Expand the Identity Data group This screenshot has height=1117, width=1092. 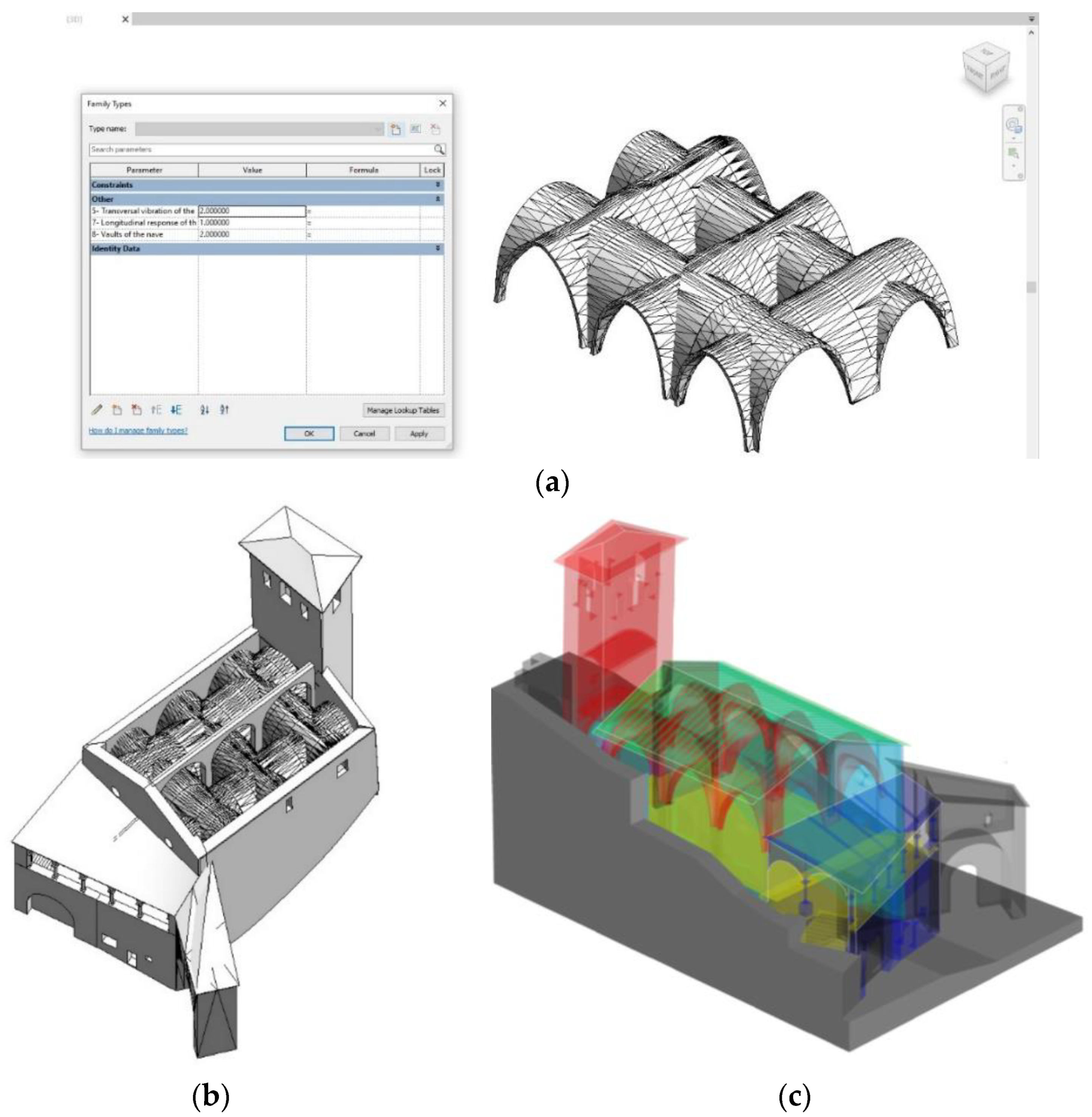pyautogui.click(x=438, y=248)
